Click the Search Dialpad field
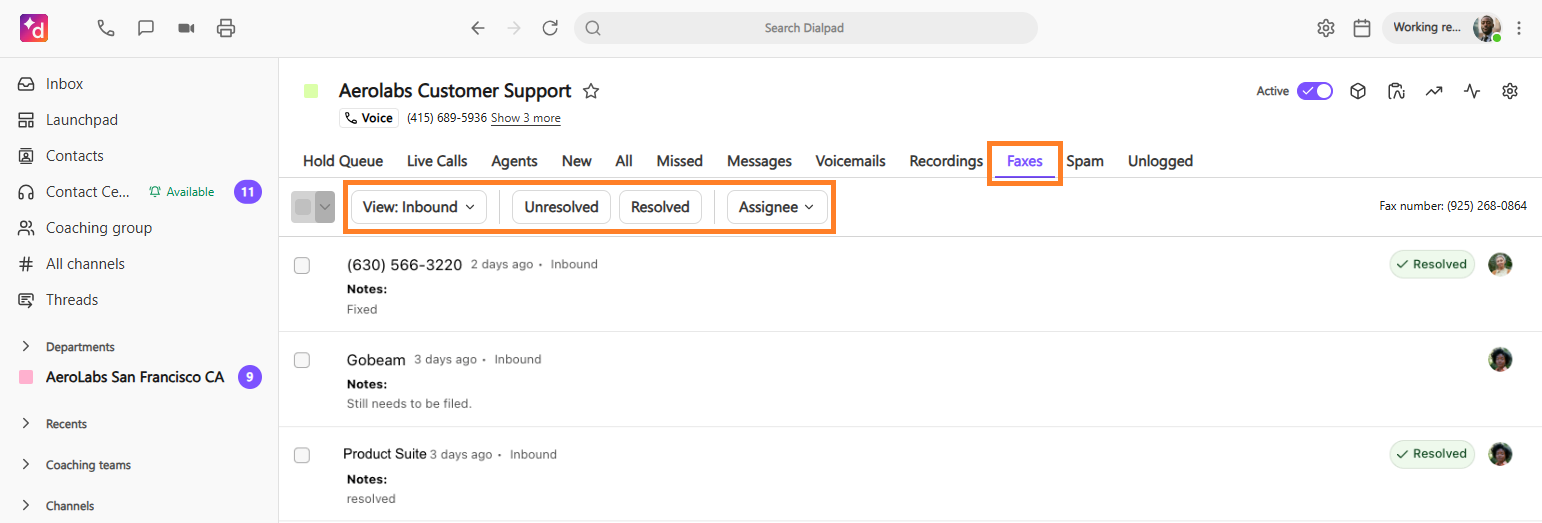The width and height of the screenshot is (1542, 523). [x=805, y=28]
